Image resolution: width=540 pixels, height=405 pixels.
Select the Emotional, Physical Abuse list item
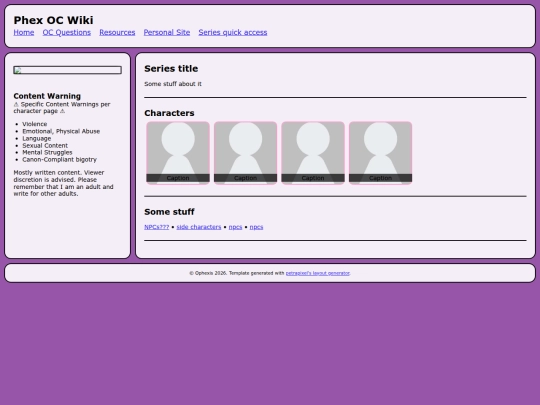click(61, 131)
